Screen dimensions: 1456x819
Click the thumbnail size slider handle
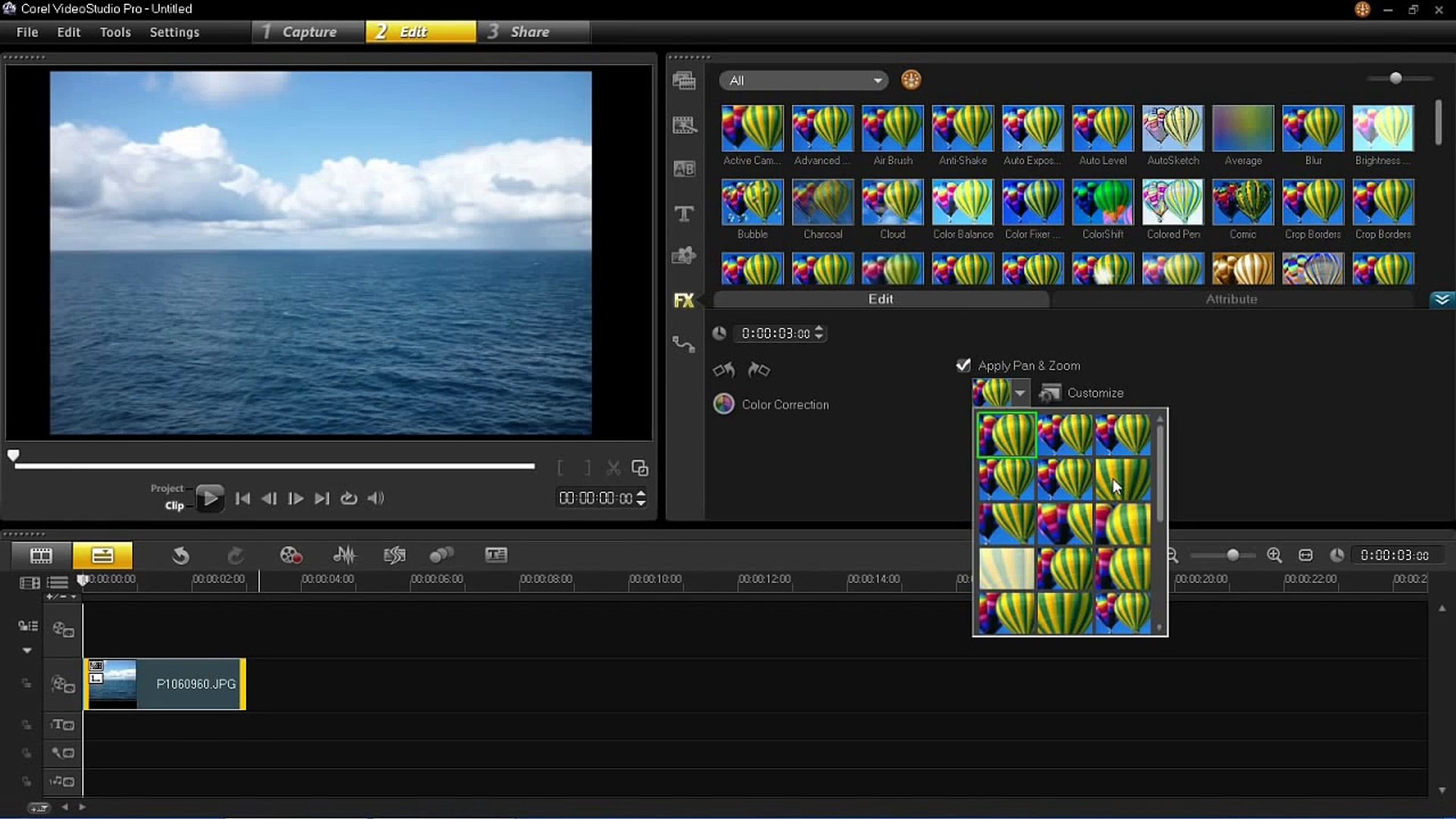click(1395, 78)
